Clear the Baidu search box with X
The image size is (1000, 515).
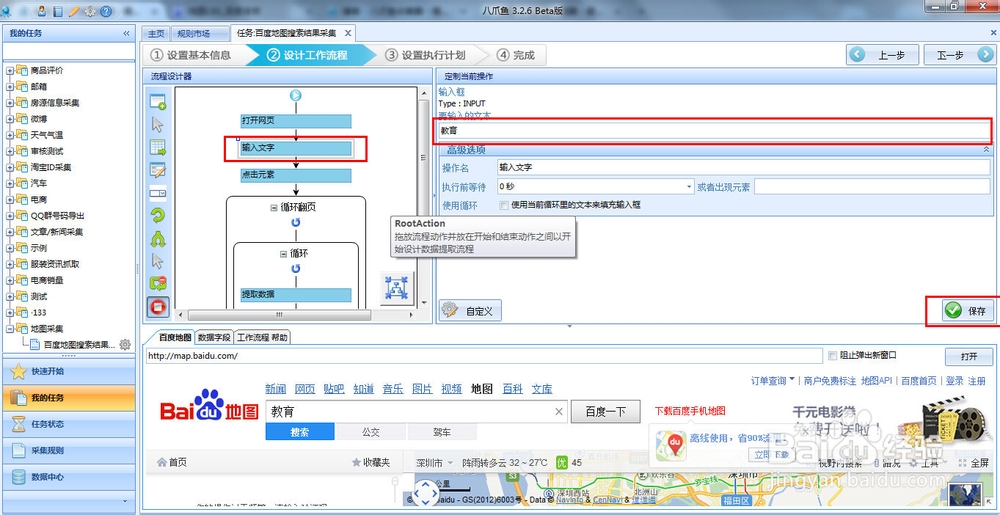[x=559, y=412]
